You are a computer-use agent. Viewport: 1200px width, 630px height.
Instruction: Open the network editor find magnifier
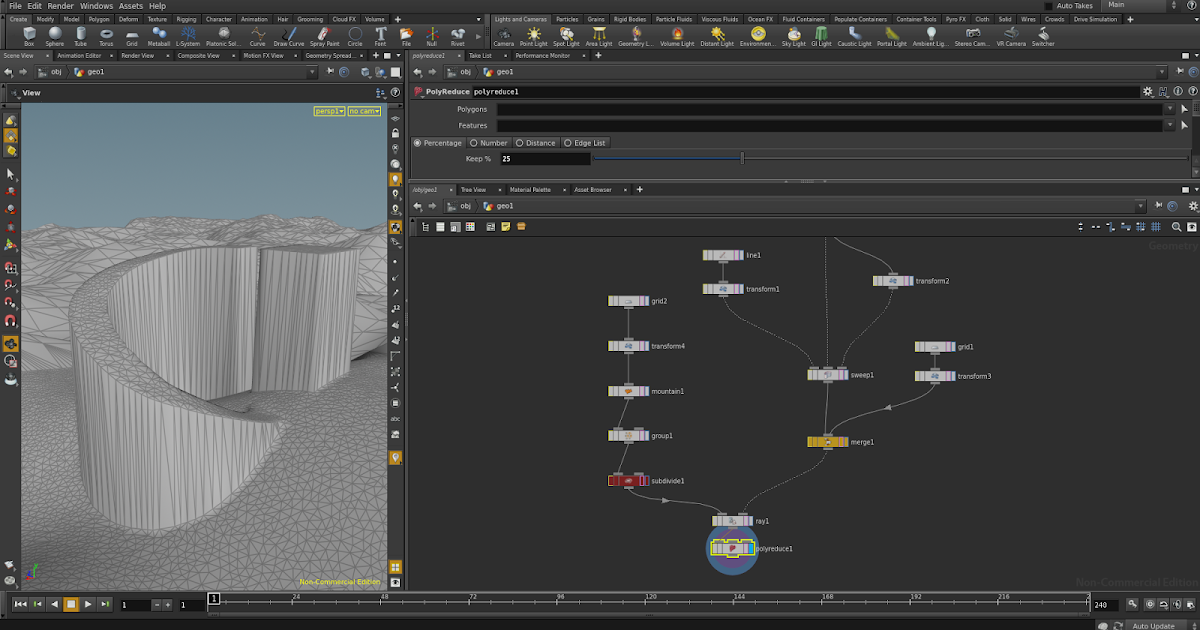1177,227
